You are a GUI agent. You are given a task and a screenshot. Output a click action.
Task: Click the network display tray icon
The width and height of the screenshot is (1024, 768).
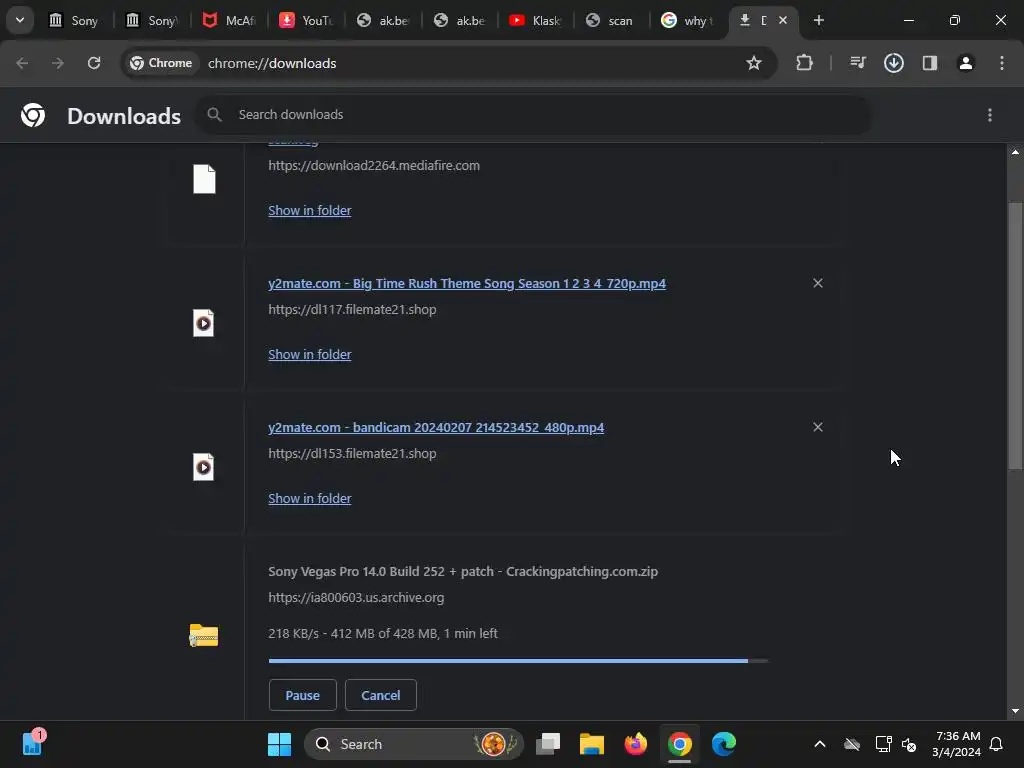(x=884, y=744)
